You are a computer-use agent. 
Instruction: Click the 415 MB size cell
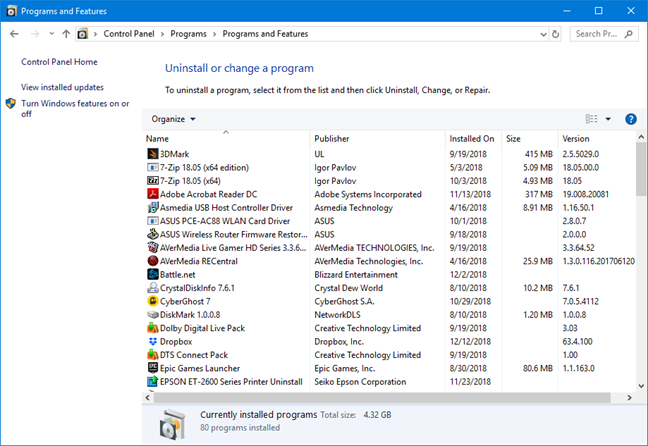point(538,154)
